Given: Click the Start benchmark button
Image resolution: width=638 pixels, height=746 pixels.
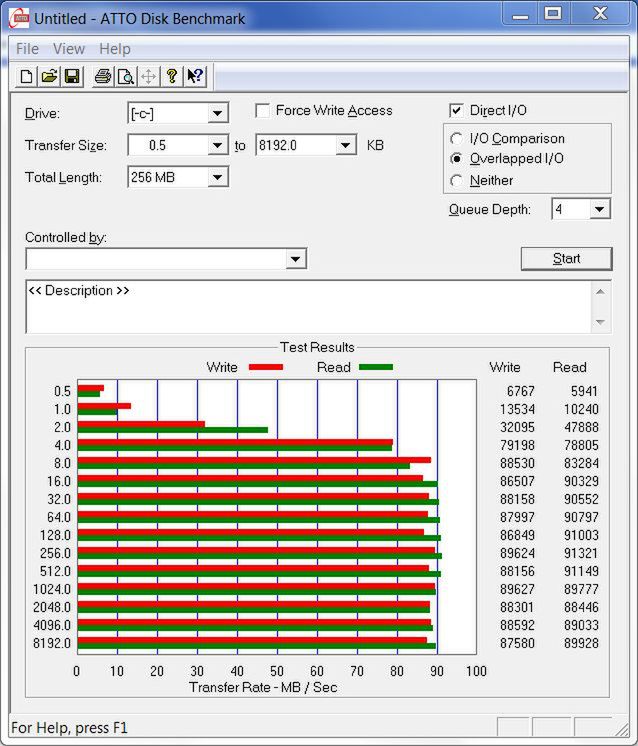Looking at the screenshot, I should [566, 259].
